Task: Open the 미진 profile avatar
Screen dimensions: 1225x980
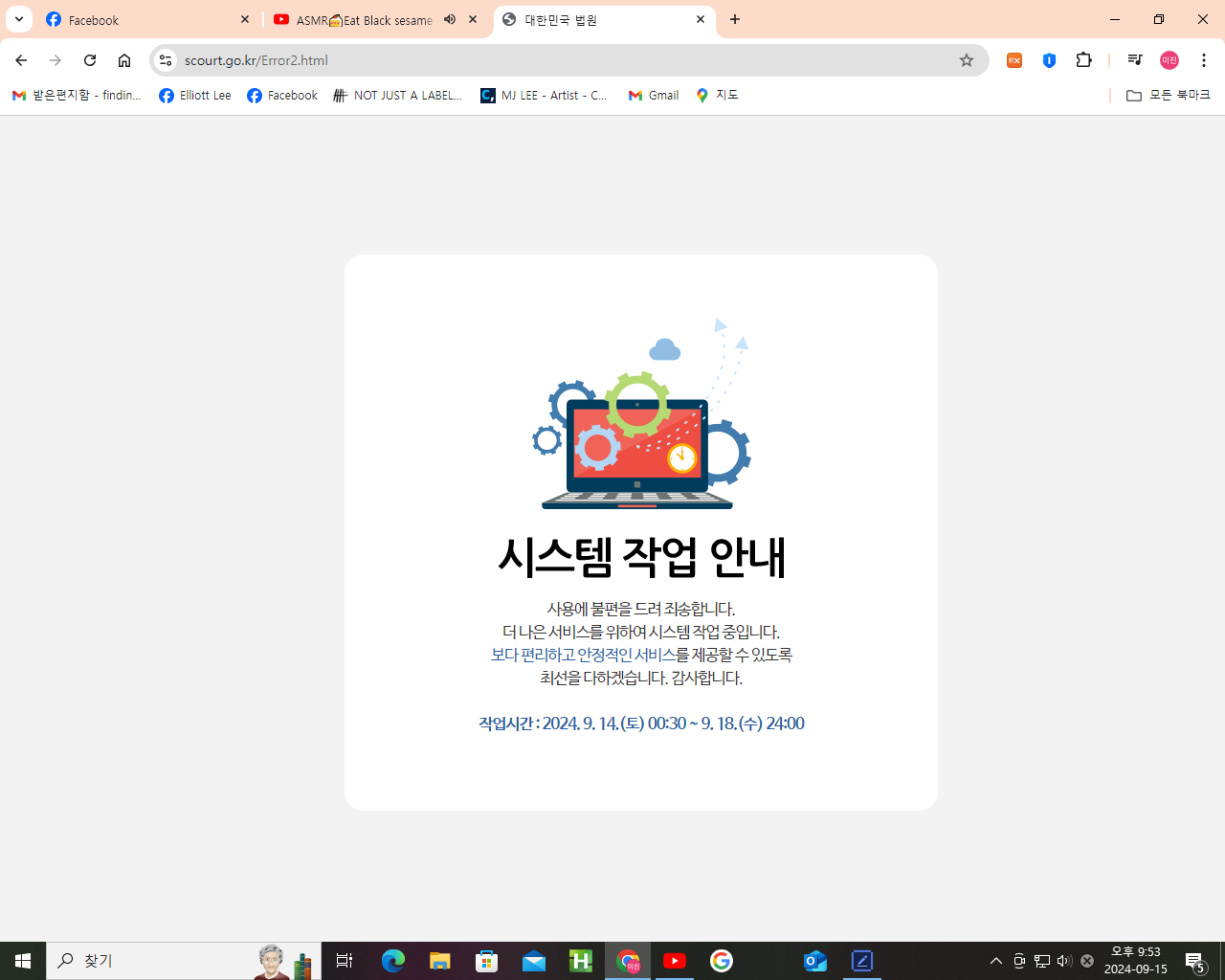Action: 1169,59
